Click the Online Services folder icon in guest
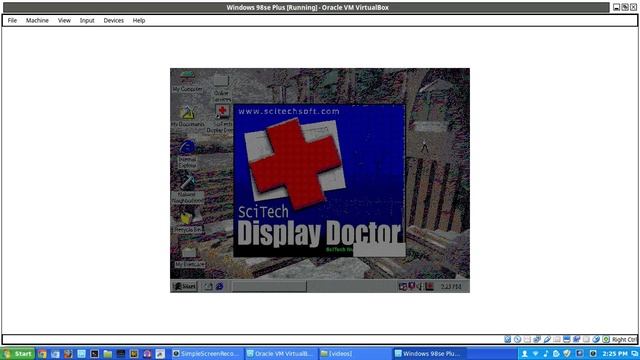Image resolution: width=640 pixels, height=360 pixels. 221,87
